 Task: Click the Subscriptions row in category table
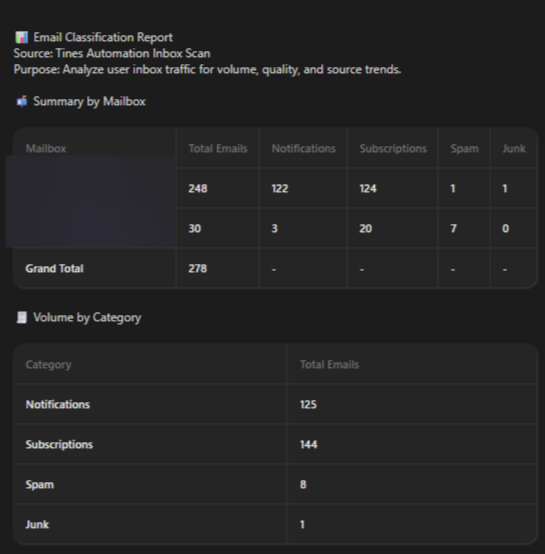coord(275,444)
